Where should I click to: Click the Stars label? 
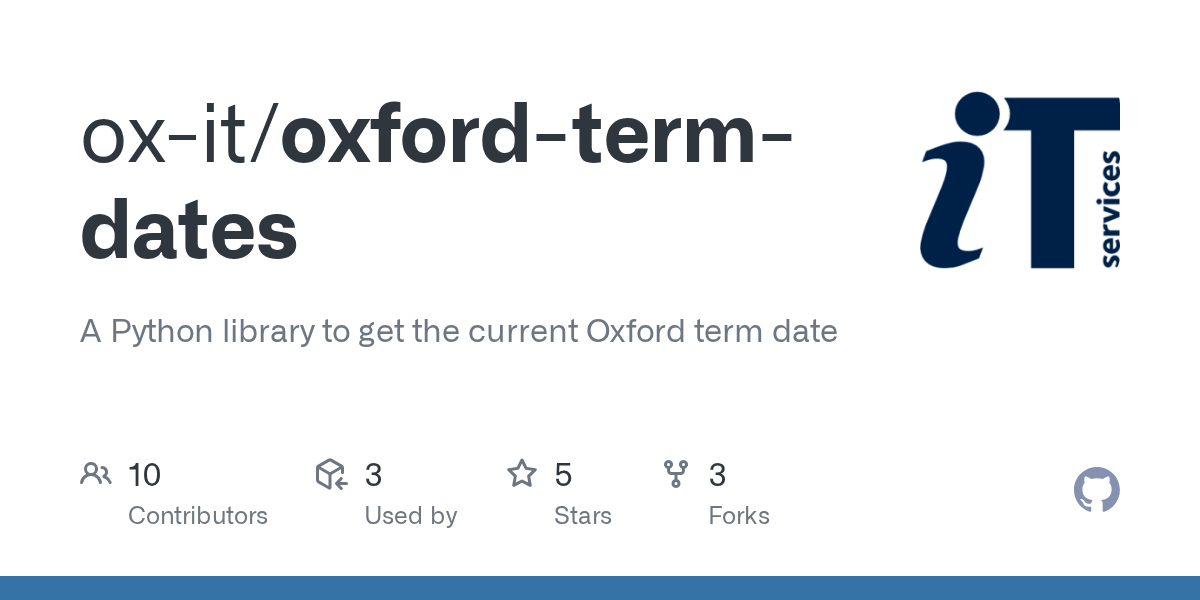[x=583, y=516]
